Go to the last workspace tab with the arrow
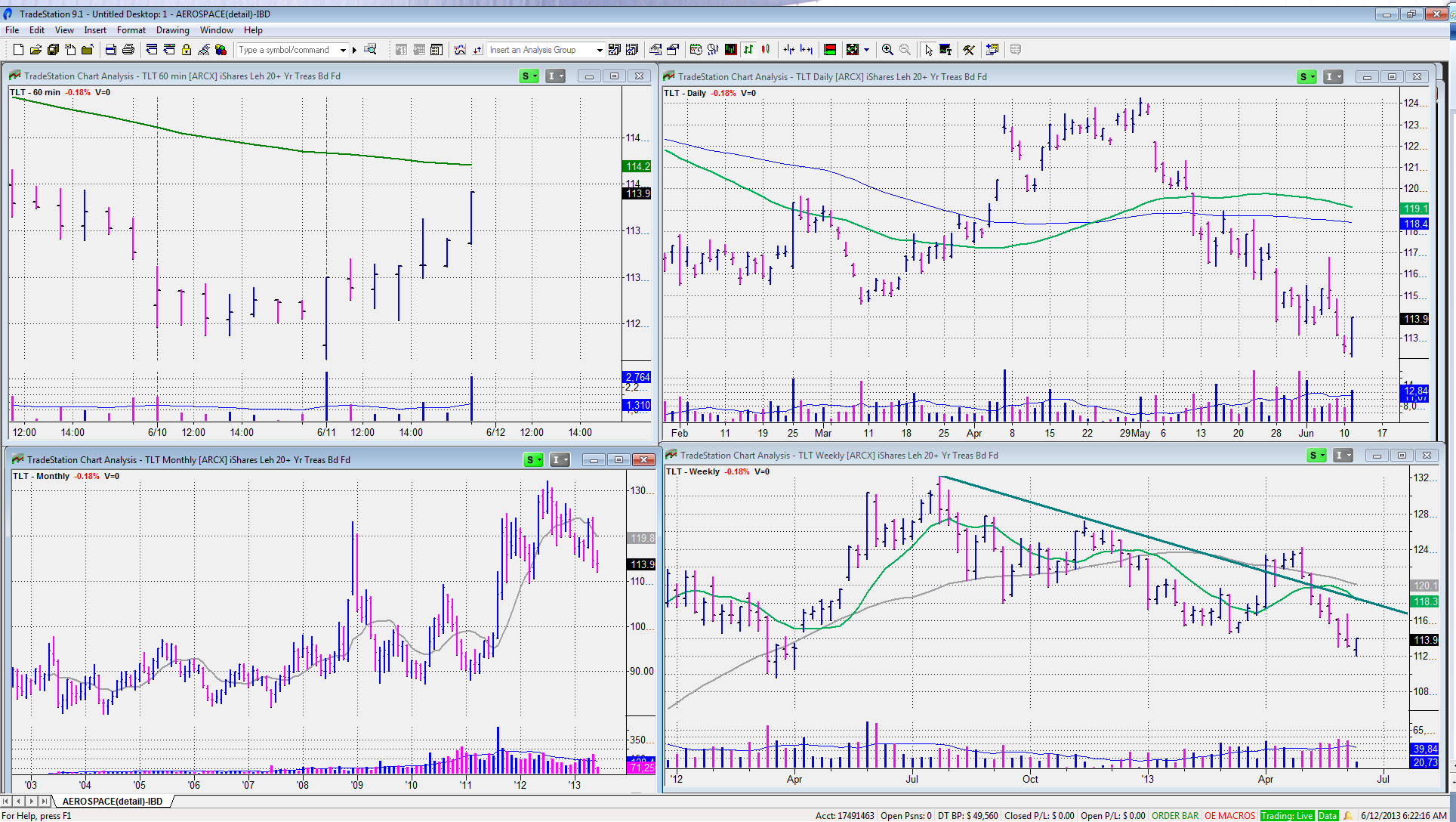Screen dimensions: 1456x822 (x=45, y=801)
